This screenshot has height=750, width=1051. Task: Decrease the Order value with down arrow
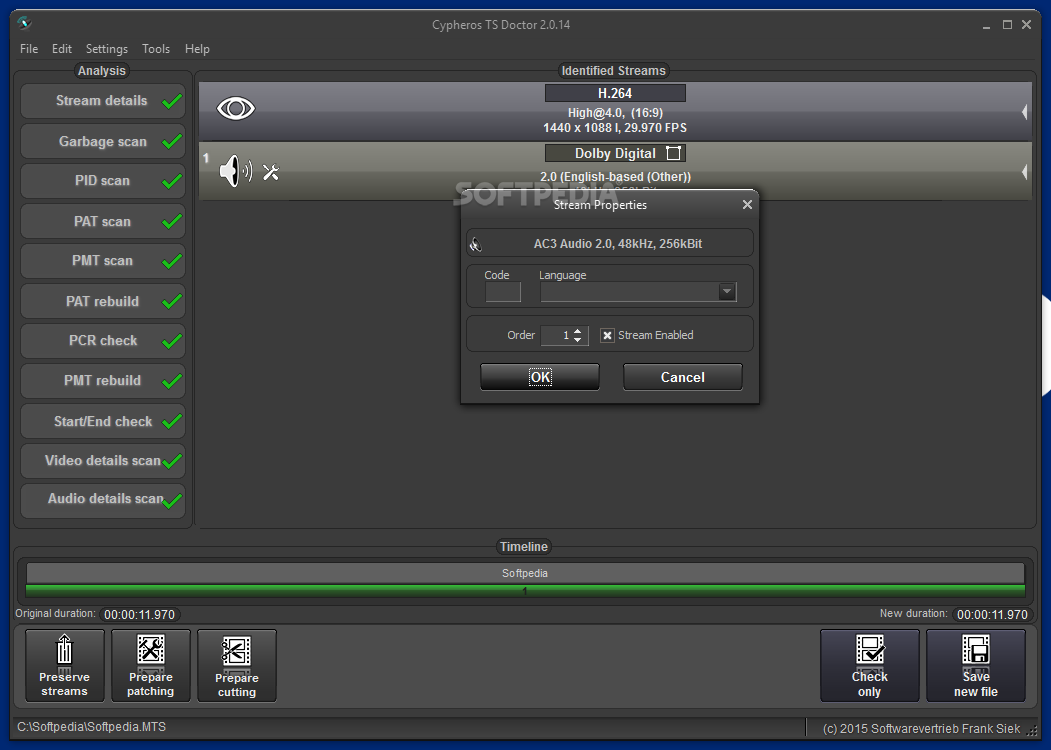pos(578,340)
